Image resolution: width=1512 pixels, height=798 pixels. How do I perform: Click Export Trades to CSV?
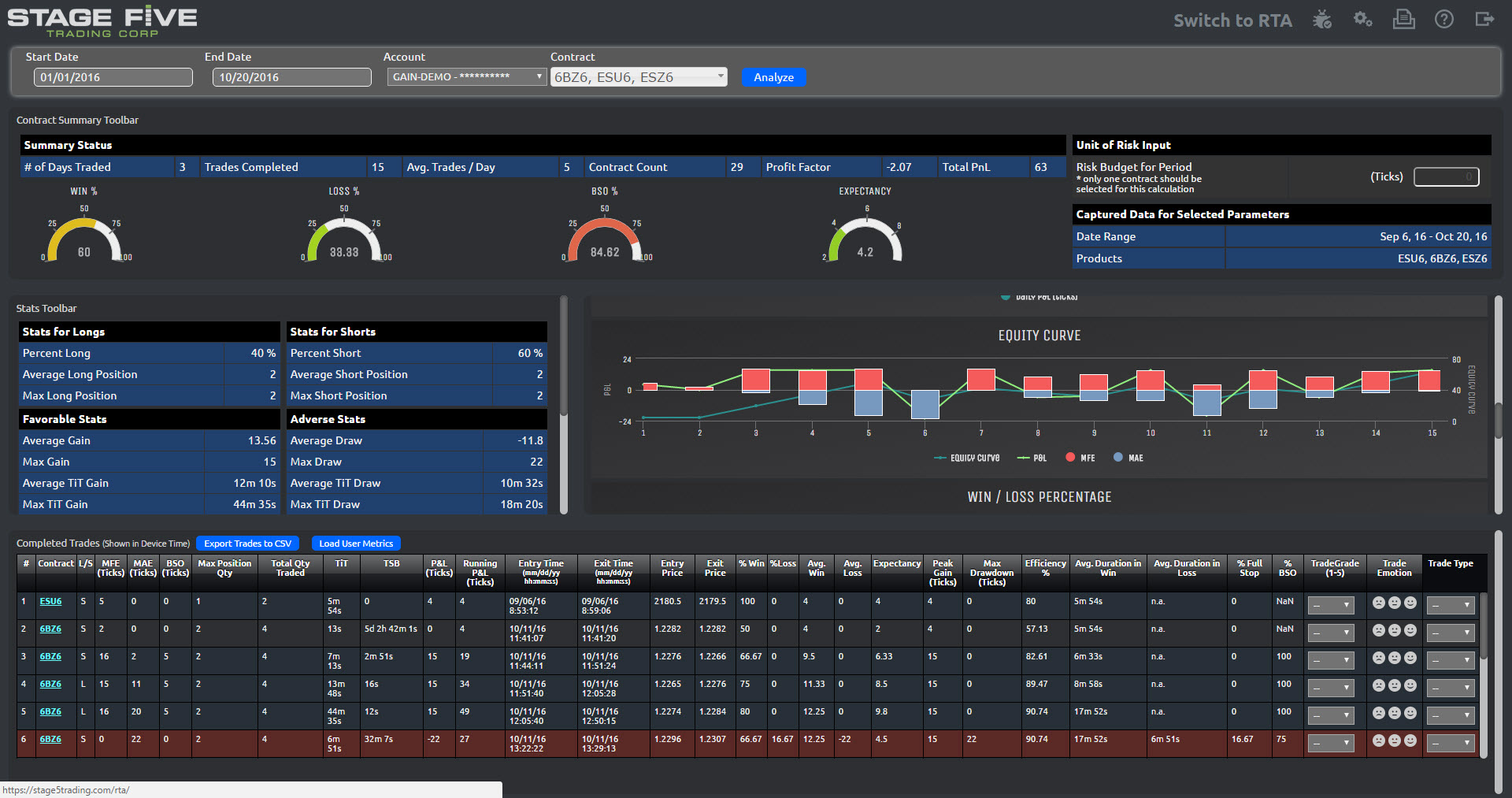point(247,544)
